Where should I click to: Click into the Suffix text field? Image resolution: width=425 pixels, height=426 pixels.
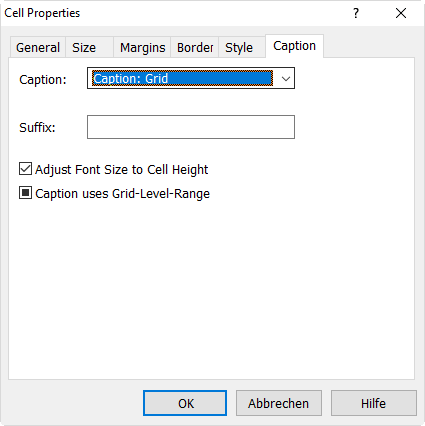coord(191,127)
